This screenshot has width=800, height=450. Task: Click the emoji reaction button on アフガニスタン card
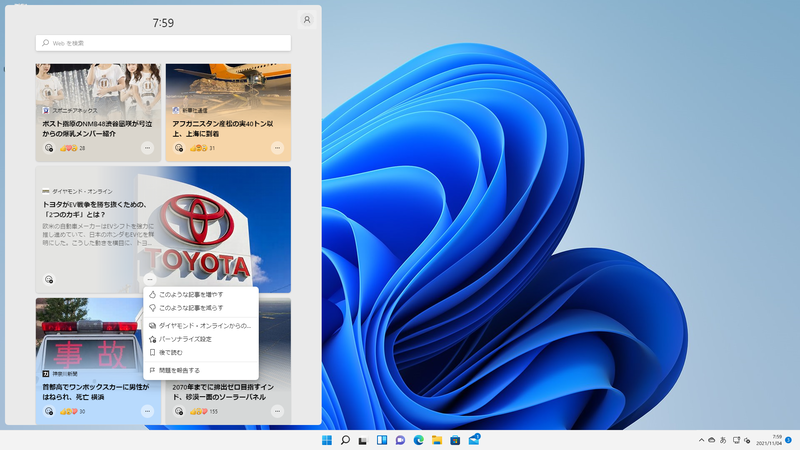[x=179, y=148]
